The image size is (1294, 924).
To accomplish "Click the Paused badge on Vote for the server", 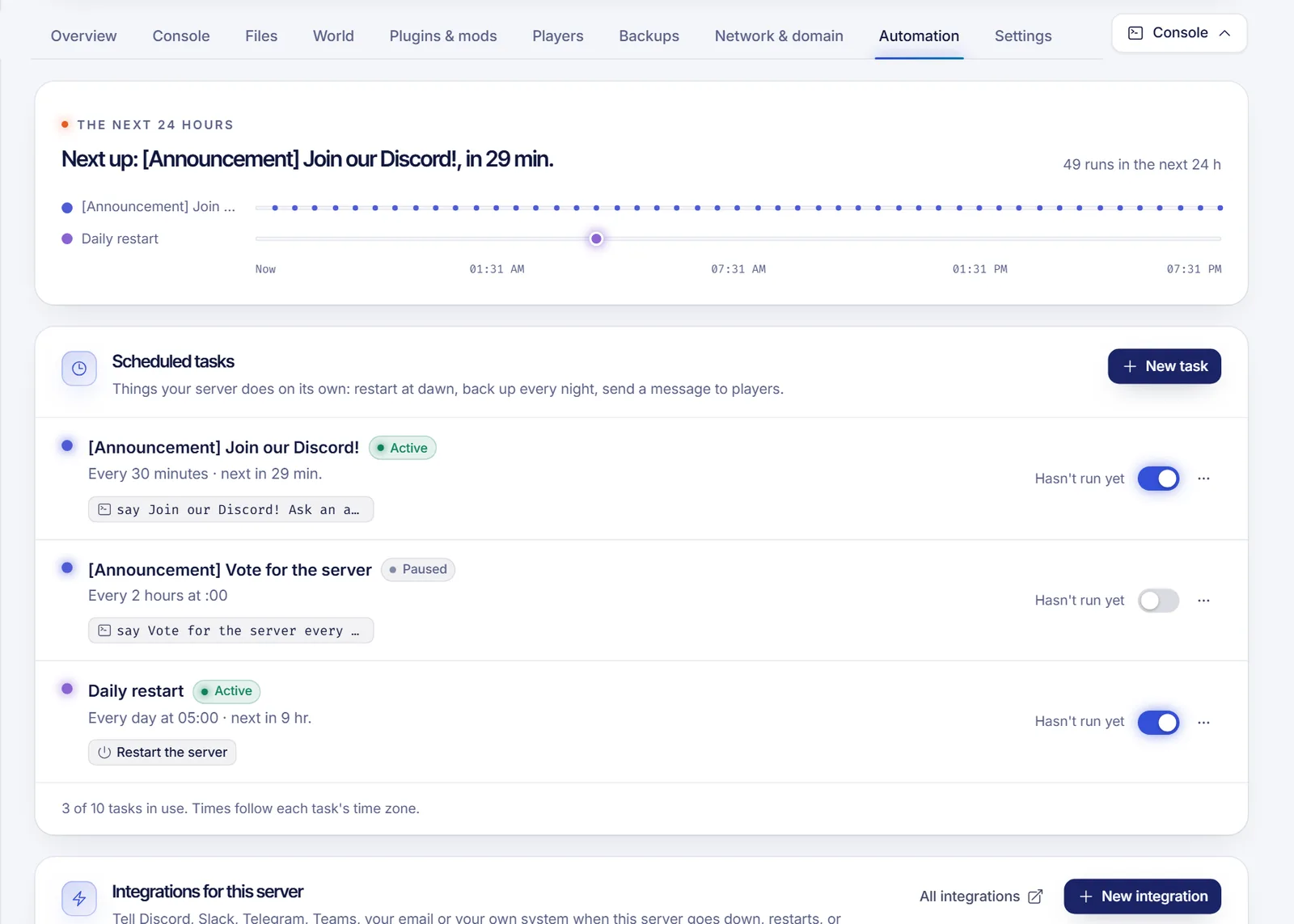I will coord(418,569).
